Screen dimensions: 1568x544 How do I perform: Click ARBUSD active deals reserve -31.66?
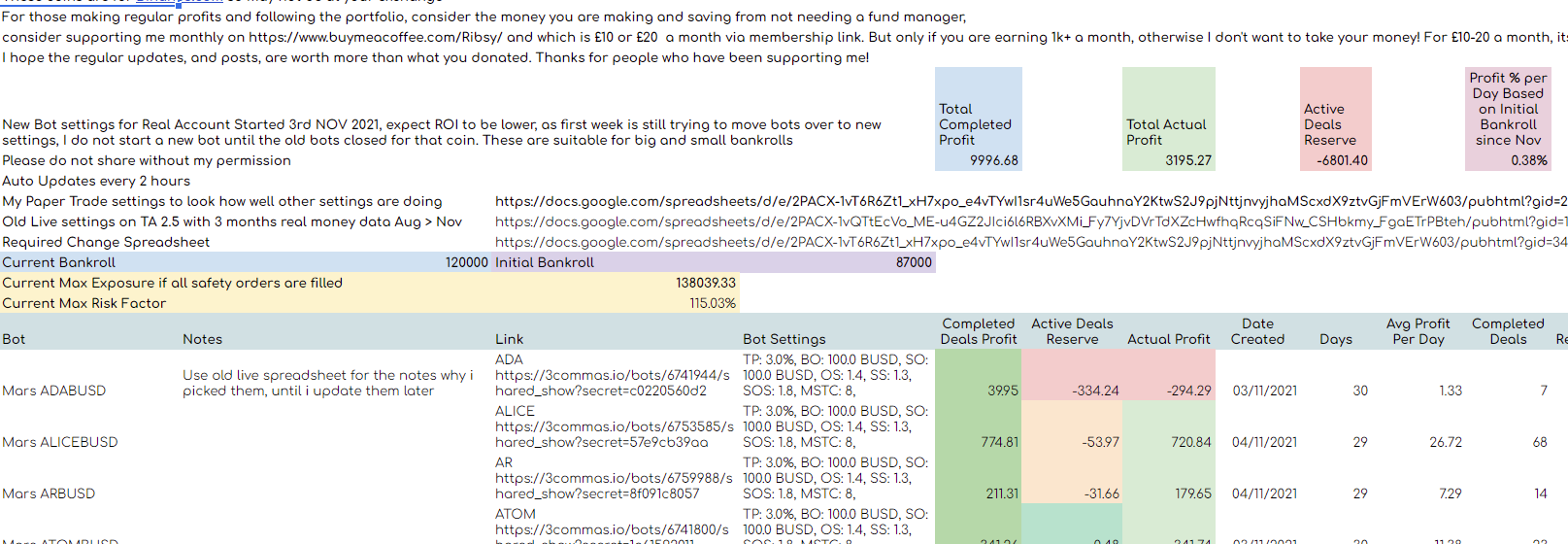(x=1101, y=493)
